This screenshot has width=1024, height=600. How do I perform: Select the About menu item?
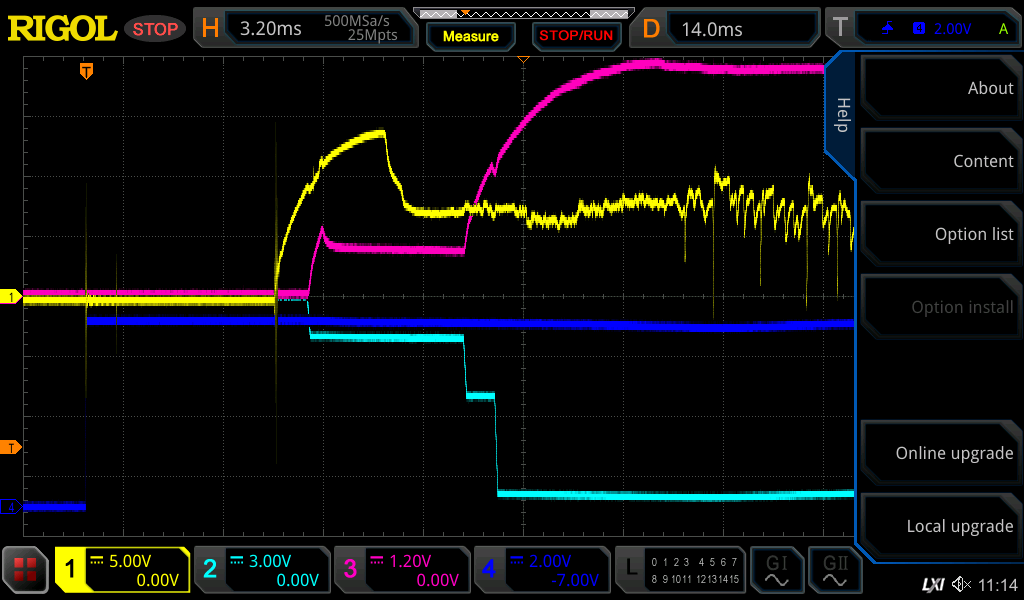click(940, 88)
